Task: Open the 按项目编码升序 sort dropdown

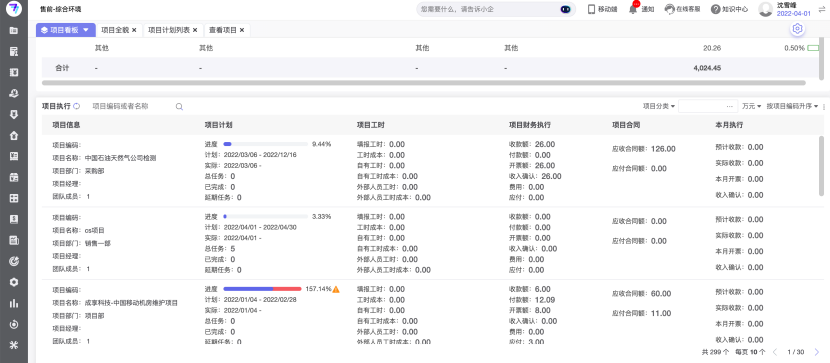Action: [x=792, y=106]
